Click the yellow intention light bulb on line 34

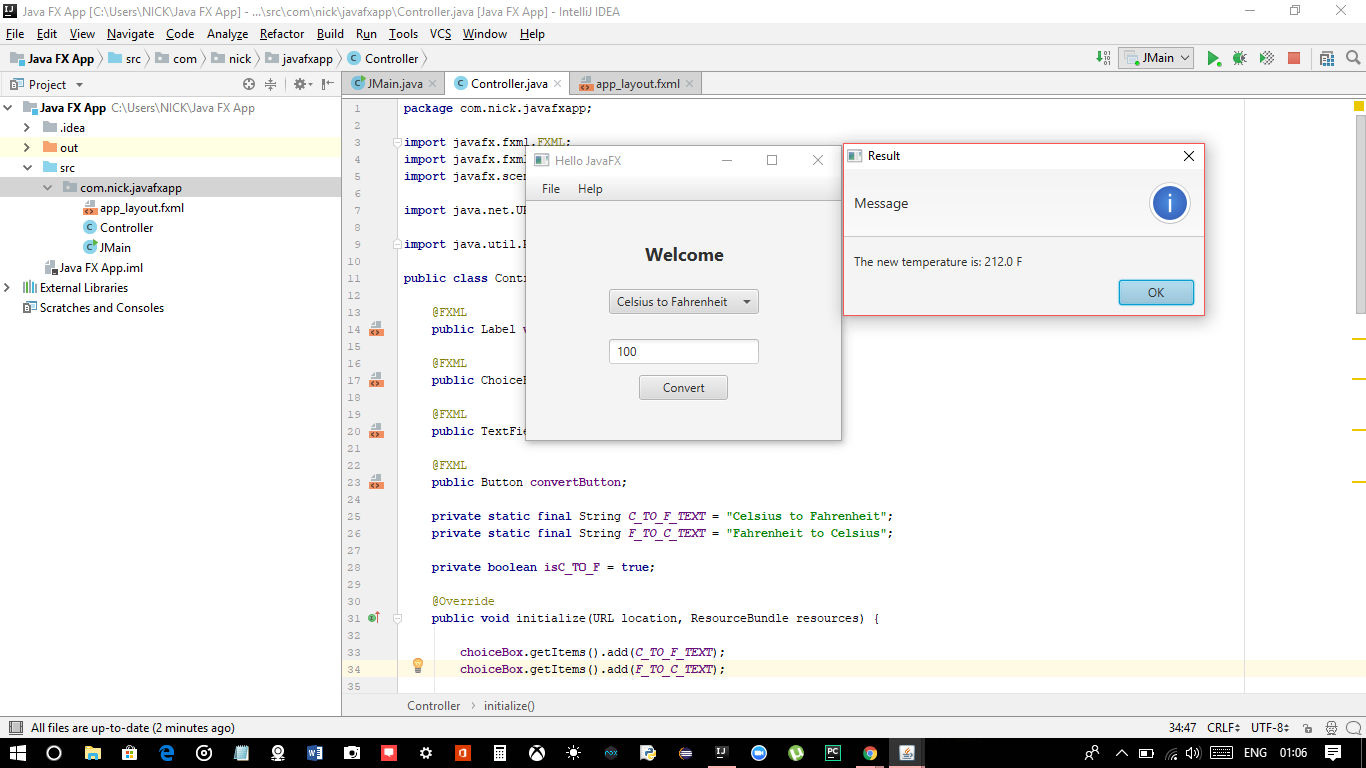click(x=418, y=667)
